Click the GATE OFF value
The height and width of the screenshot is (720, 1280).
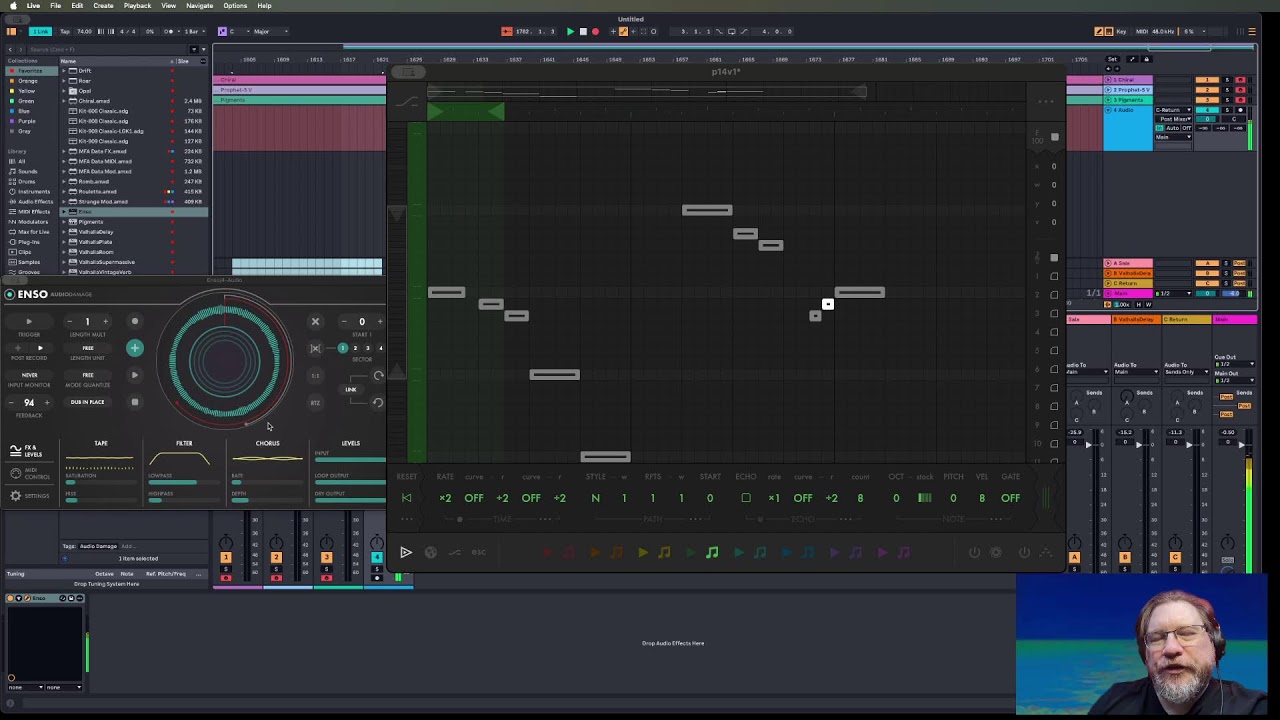pos(1011,498)
